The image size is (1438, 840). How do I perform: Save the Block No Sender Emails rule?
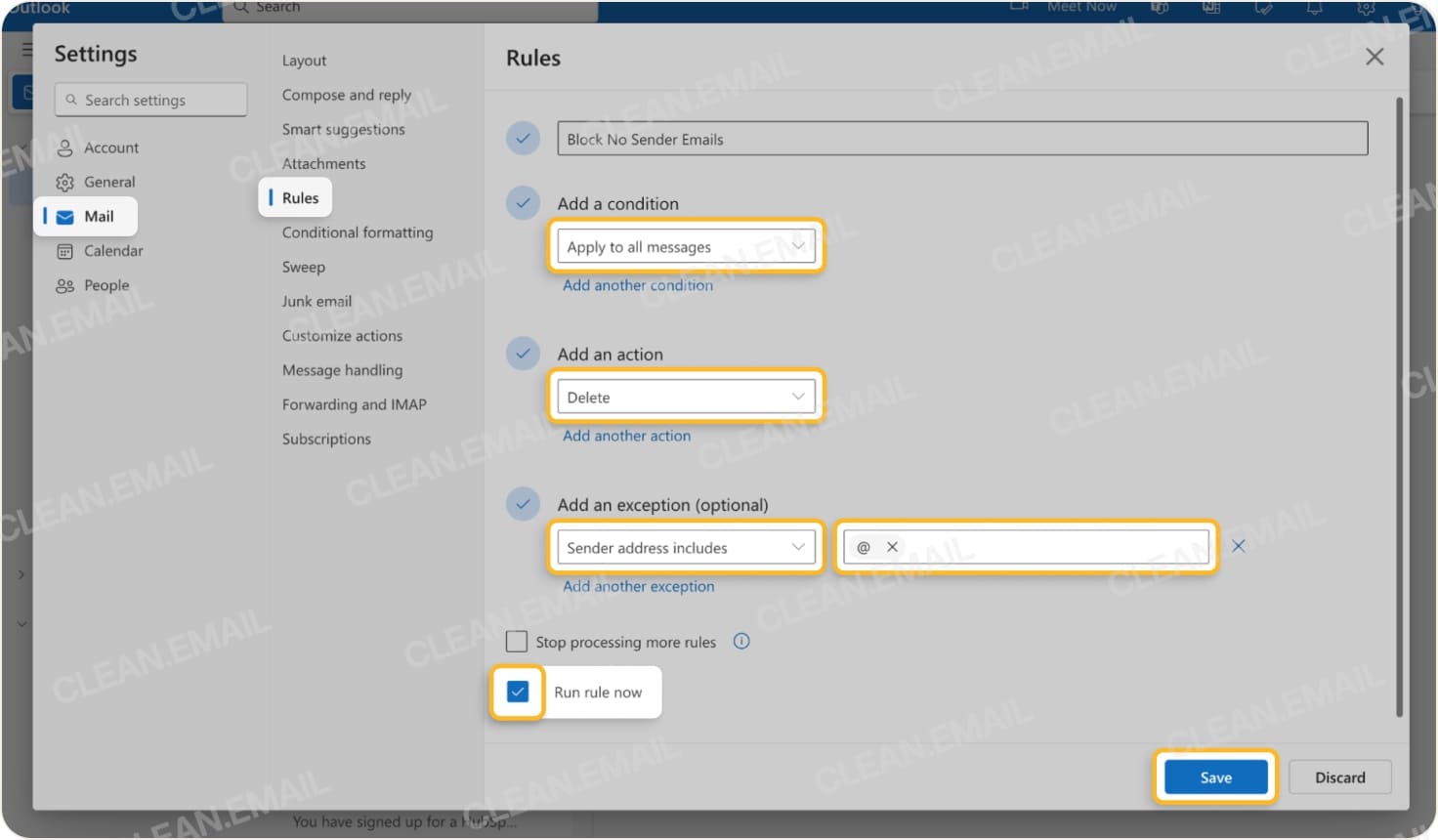(x=1214, y=777)
